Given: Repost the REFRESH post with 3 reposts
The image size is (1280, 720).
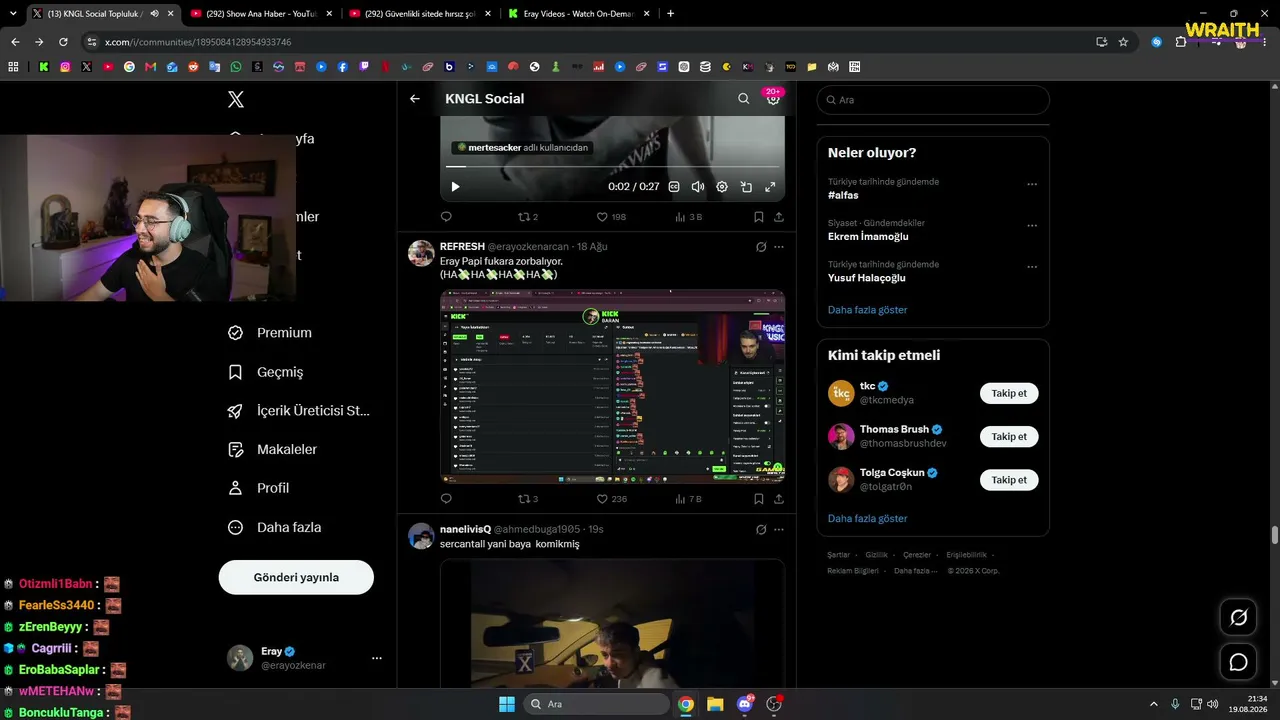Looking at the screenshot, I should tap(527, 499).
